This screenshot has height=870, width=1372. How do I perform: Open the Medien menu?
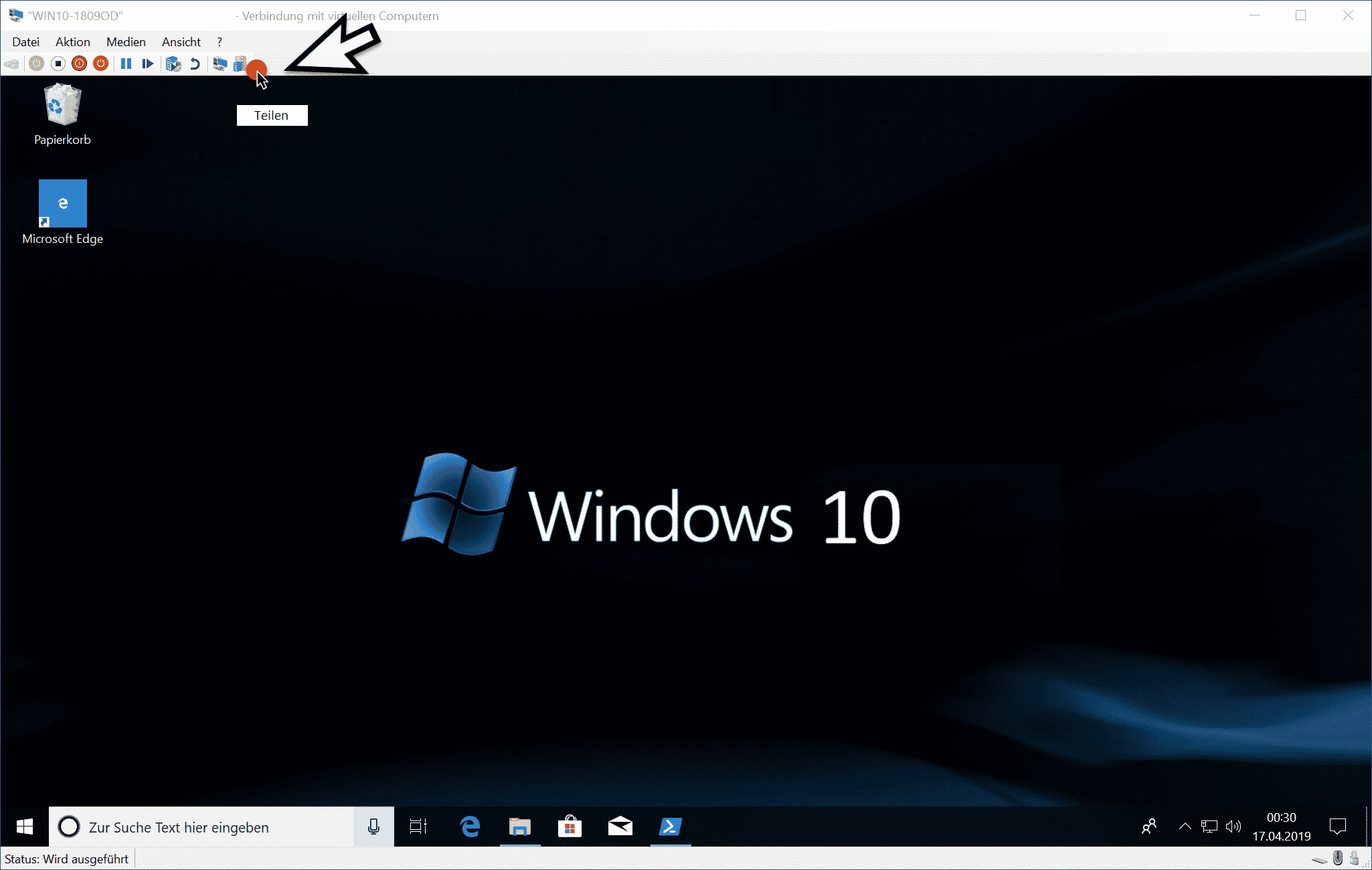coord(126,41)
